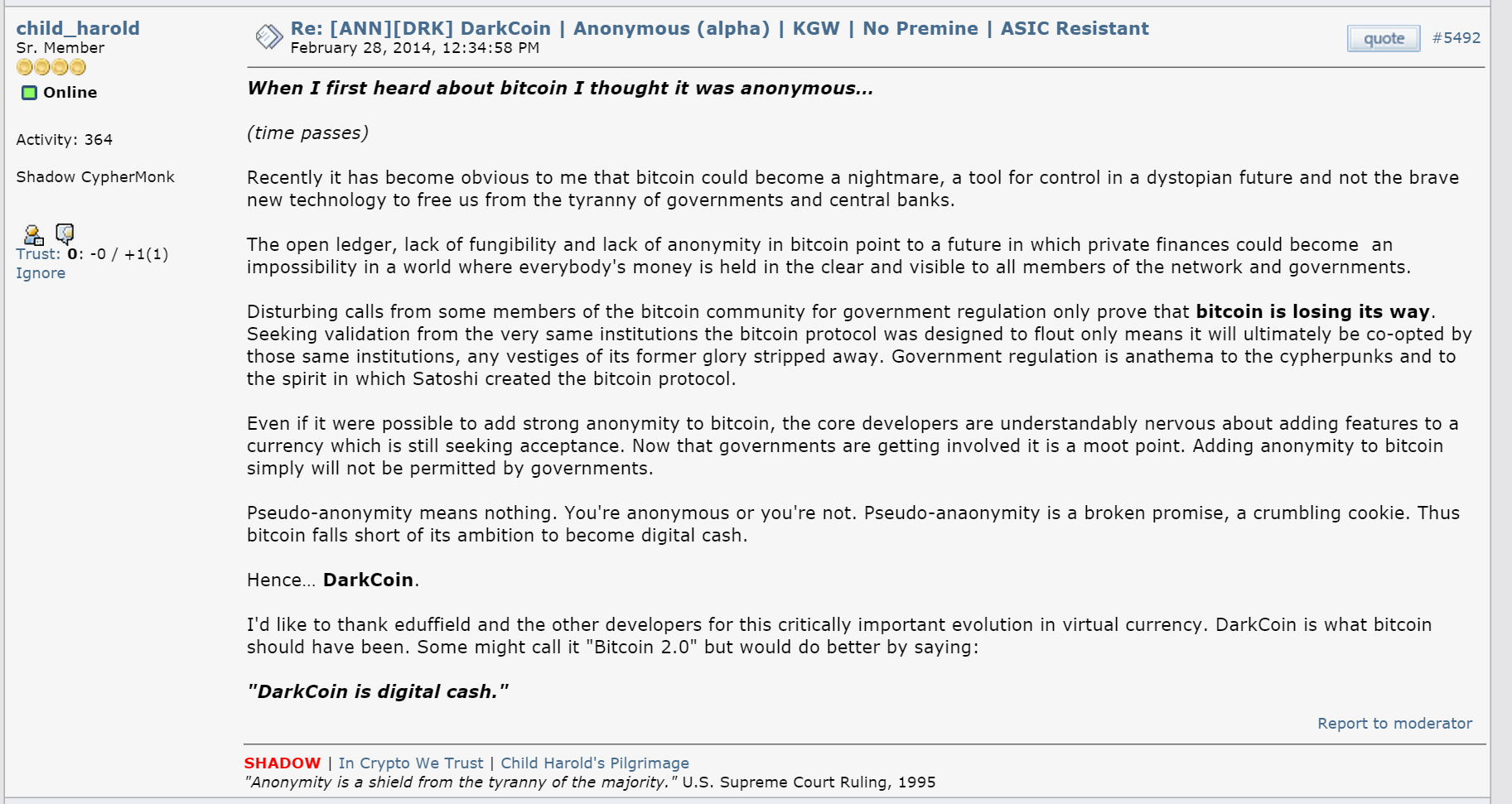View child_harold's profile icon
The width and height of the screenshot is (1512, 804).
(x=33, y=234)
